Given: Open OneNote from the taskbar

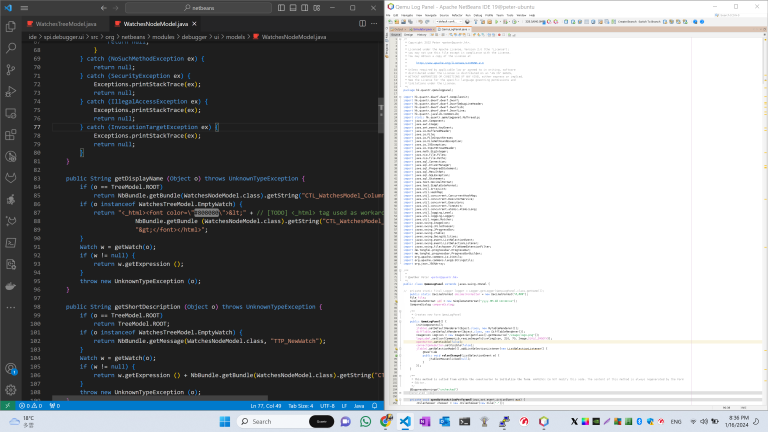Looking at the screenshot, I should click(425, 421).
